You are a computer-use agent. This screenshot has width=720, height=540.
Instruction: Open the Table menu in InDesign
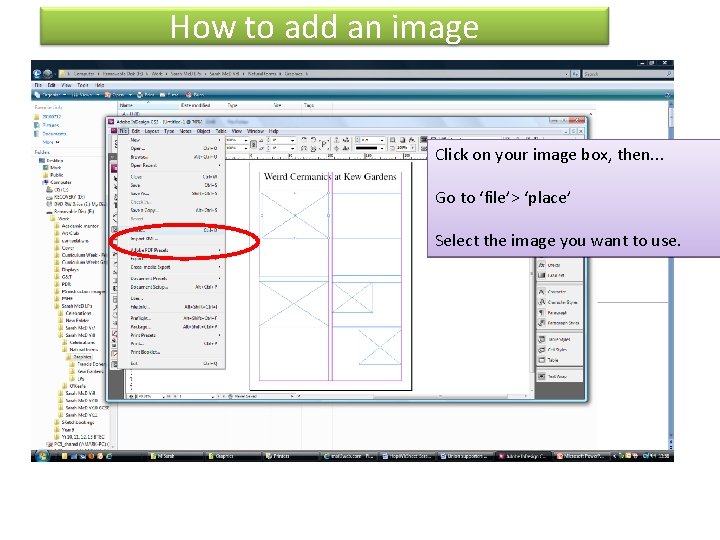coord(221,131)
